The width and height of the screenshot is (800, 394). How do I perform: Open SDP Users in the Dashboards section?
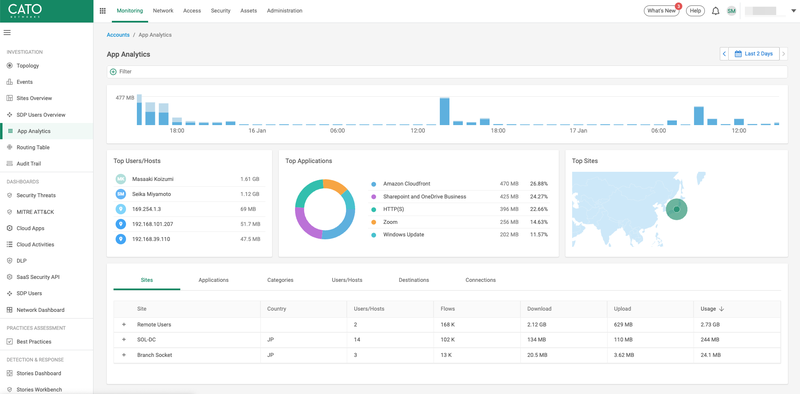coord(29,293)
